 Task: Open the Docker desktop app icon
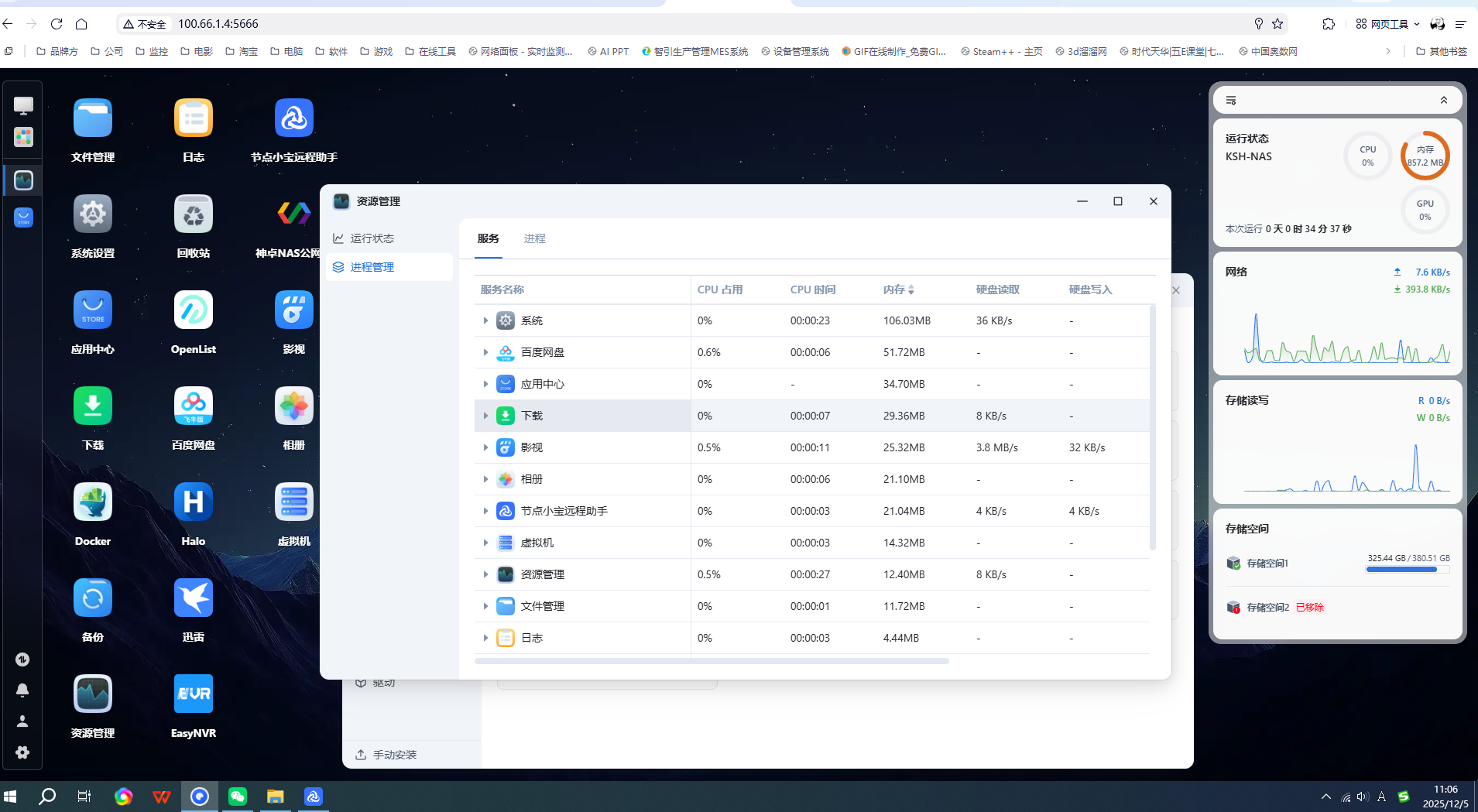[x=93, y=502]
